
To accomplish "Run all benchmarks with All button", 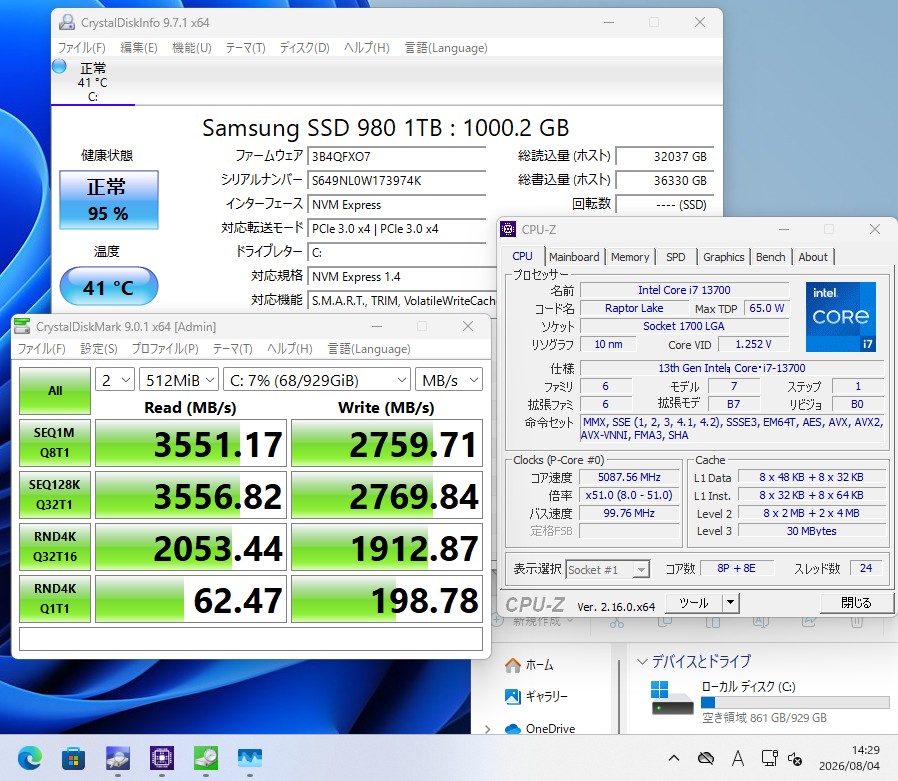I will pos(55,390).
